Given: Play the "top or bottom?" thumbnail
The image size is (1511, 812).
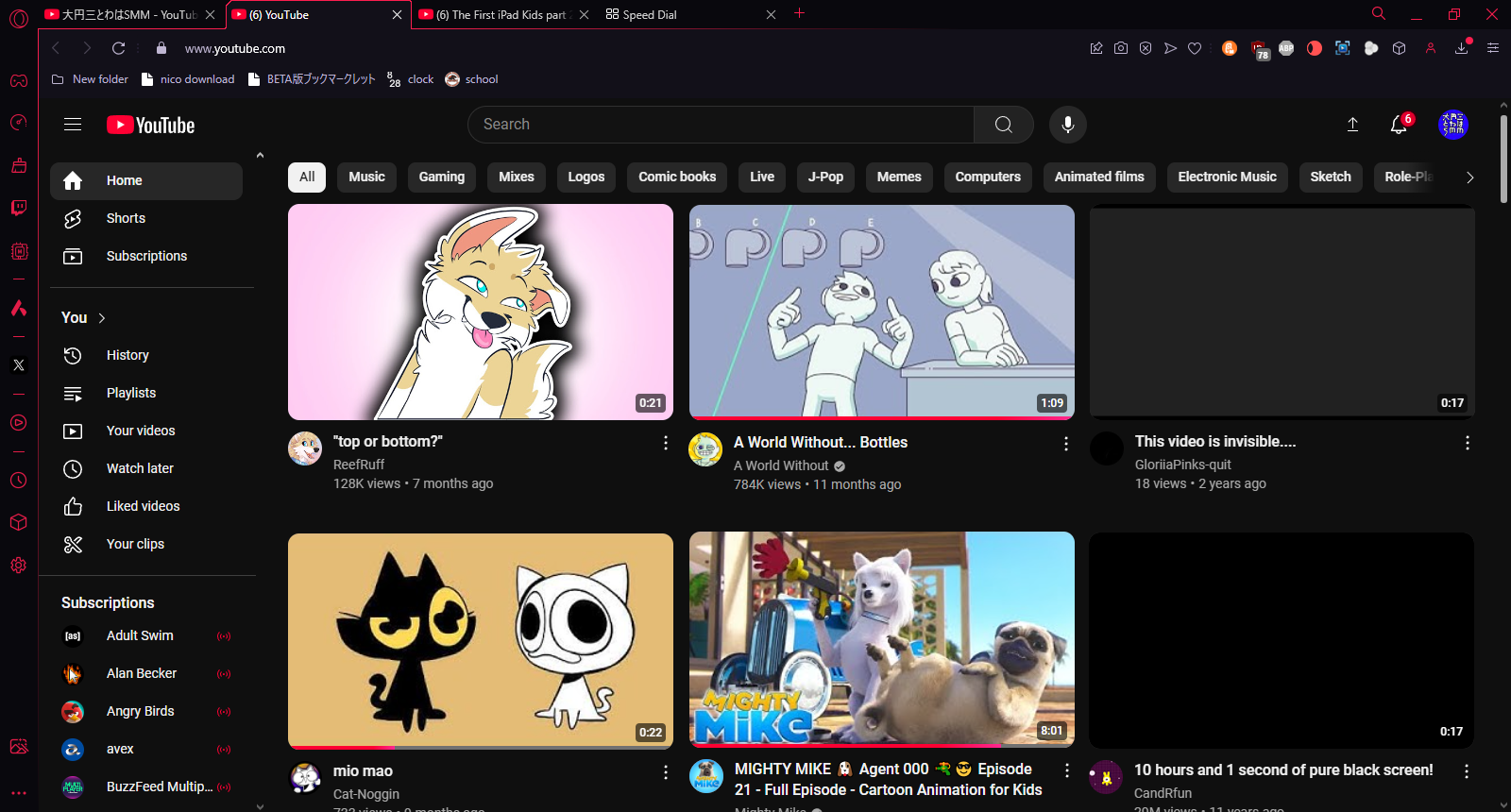Looking at the screenshot, I should (481, 313).
